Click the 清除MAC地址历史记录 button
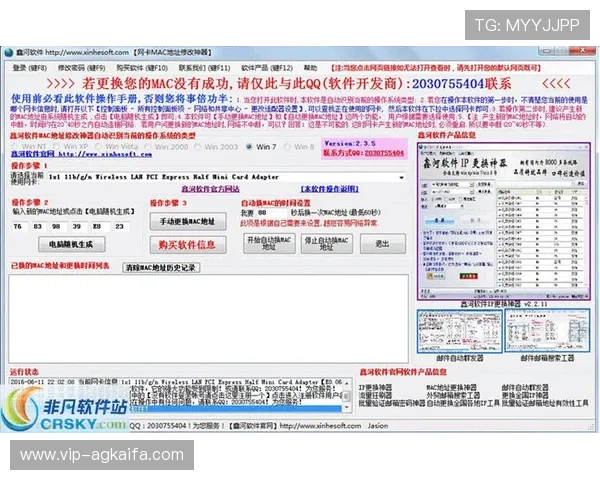The height and width of the screenshot is (480, 600). tap(161, 268)
